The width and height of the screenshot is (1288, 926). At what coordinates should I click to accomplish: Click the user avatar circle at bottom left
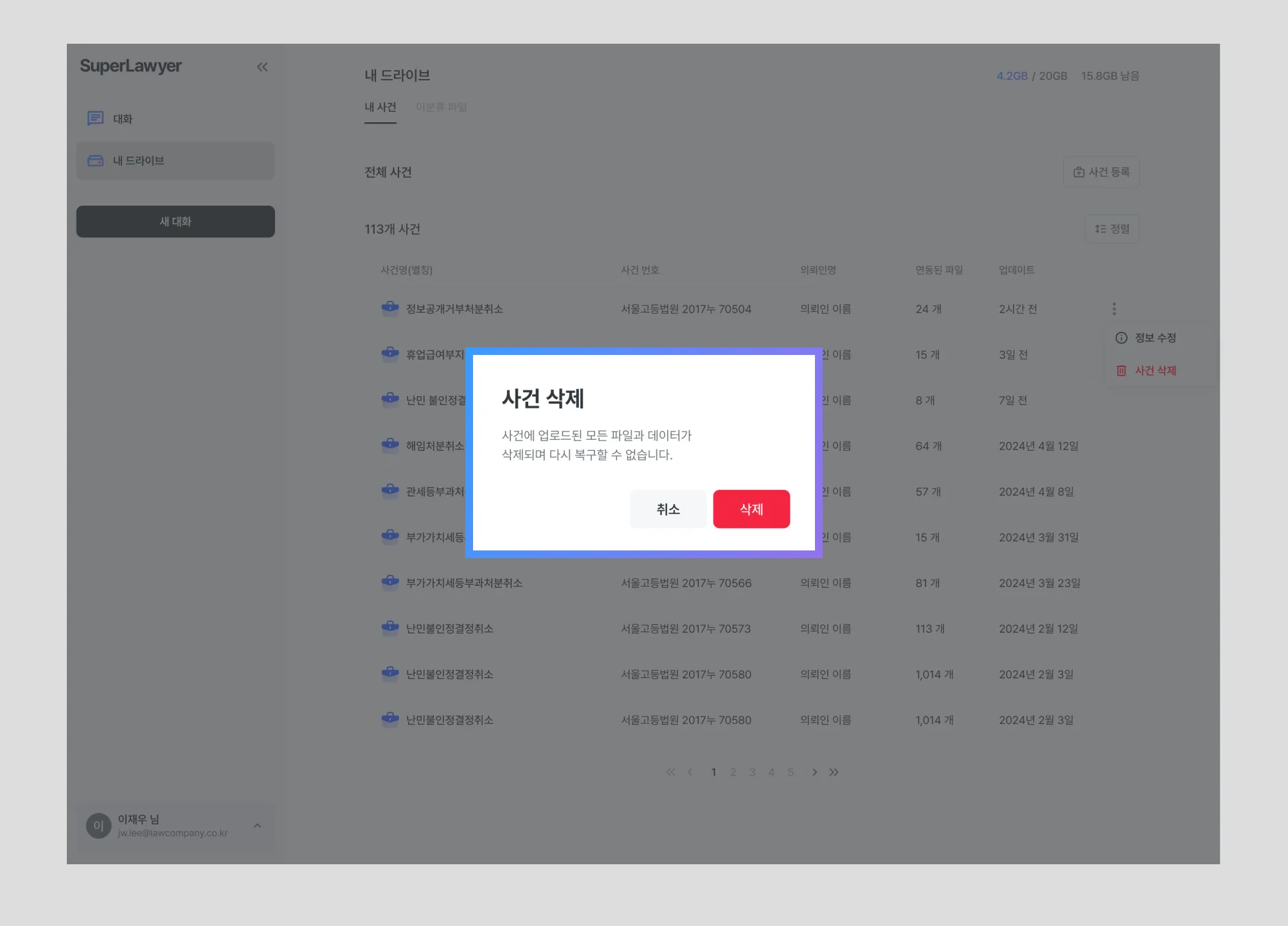coord(98,826)
